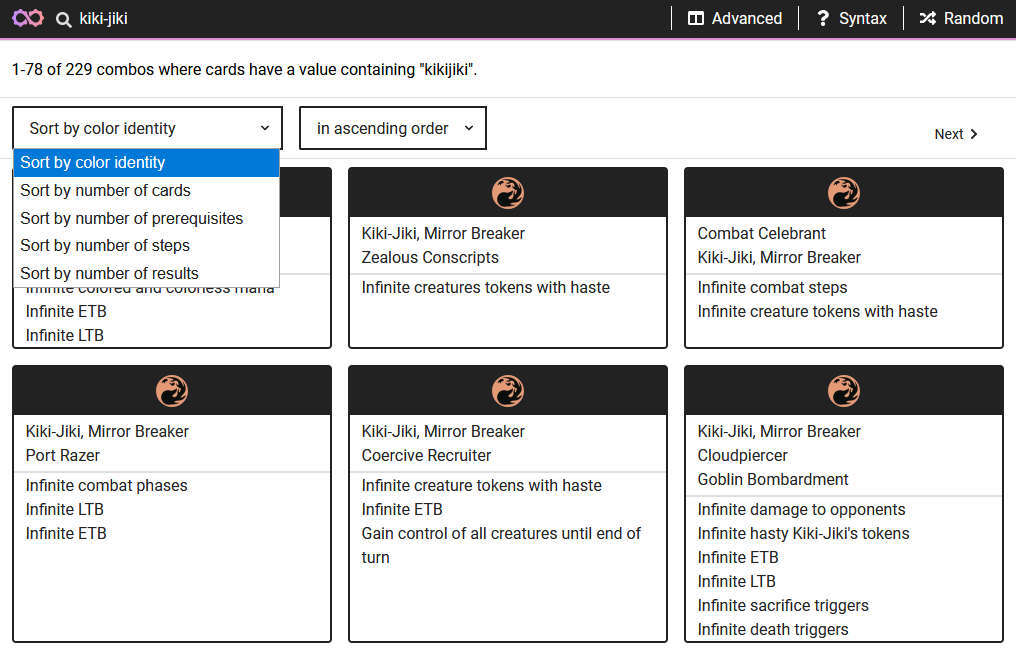Open the ascending order dropdown
The image size is (1016, 652).
(393, 128)
